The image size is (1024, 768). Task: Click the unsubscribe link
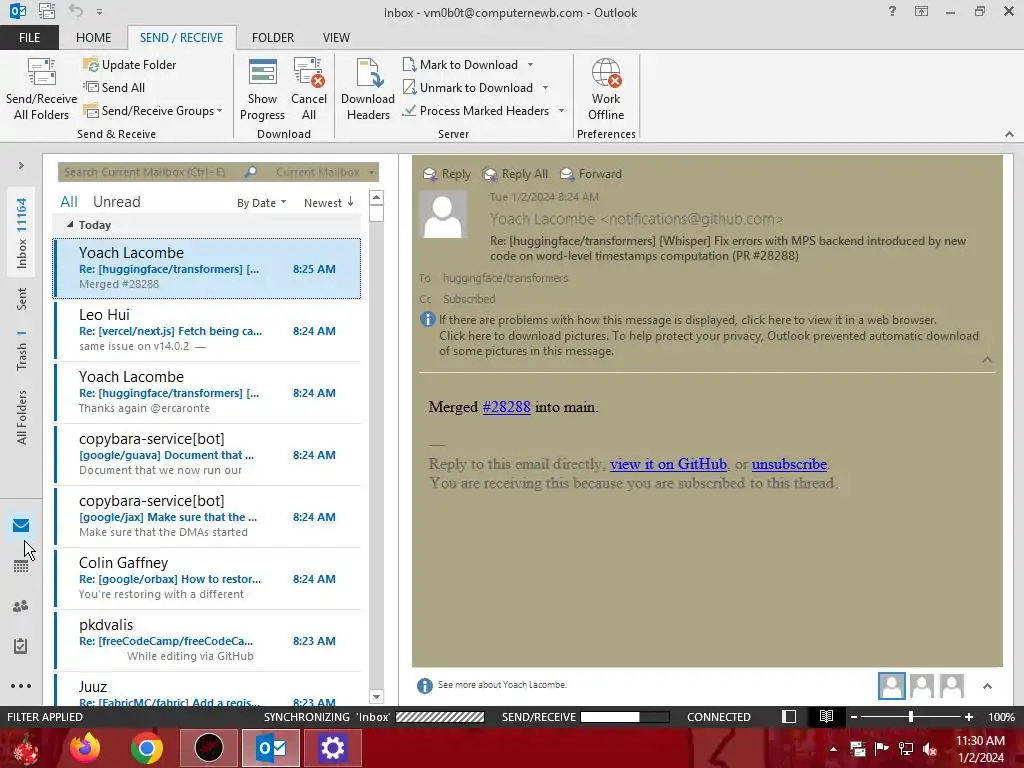click(789, 464)
